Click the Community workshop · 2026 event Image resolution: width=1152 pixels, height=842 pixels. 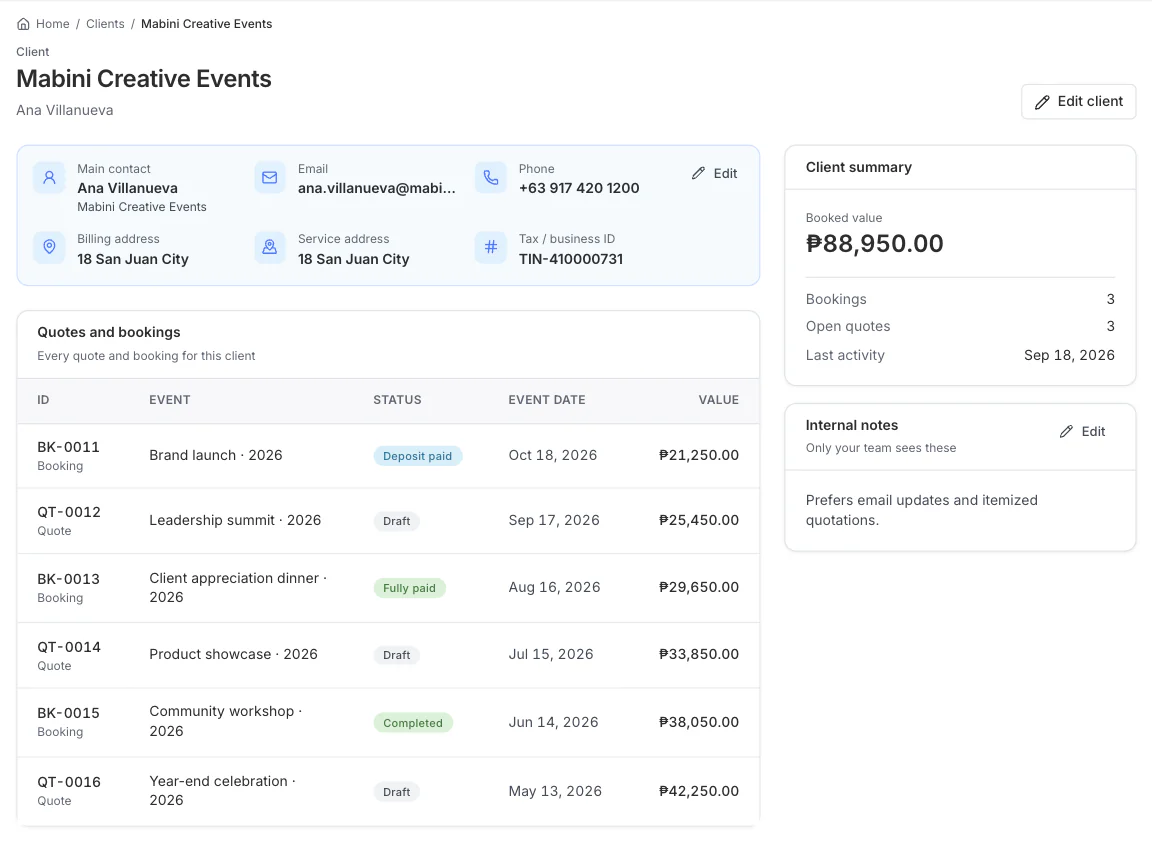coord(226,722)
